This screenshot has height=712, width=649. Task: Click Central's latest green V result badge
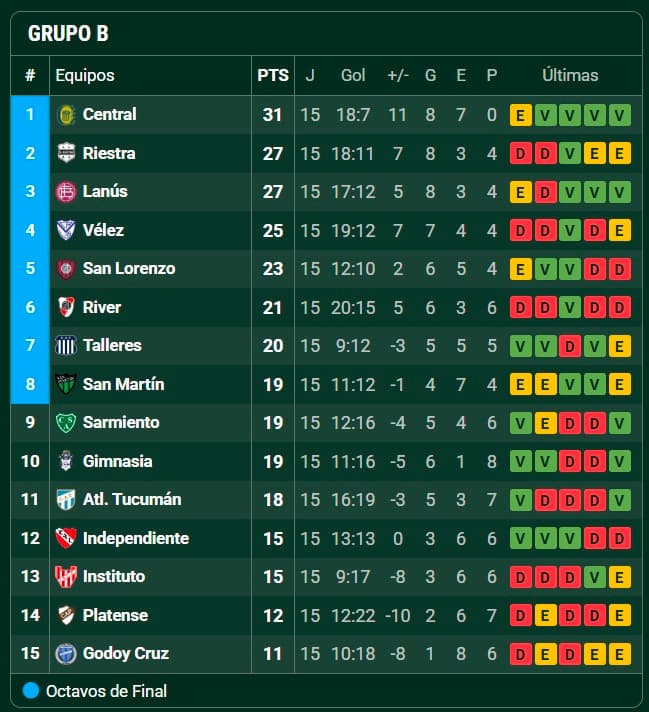(x=620, y=115)
